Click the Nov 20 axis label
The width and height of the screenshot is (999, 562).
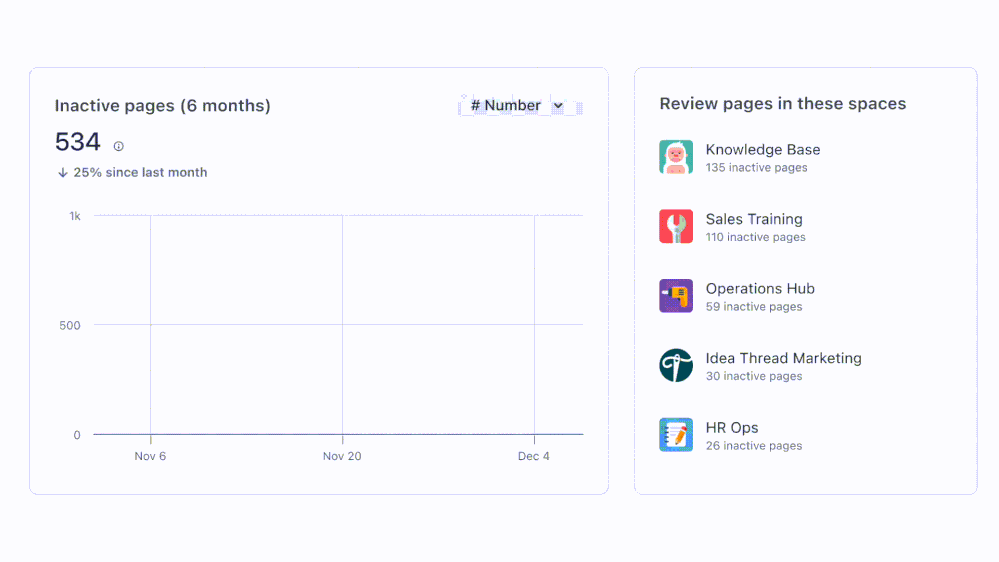point(342,456)
